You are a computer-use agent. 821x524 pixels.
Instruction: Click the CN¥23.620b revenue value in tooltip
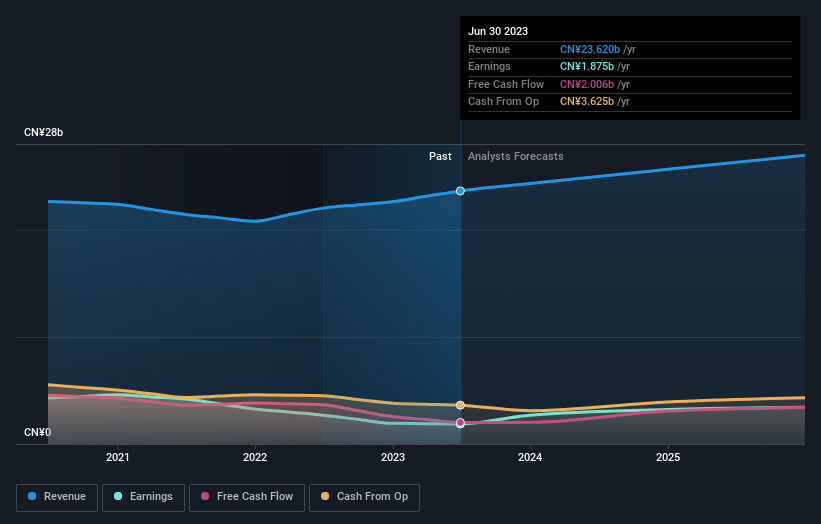tap(590, 49)
